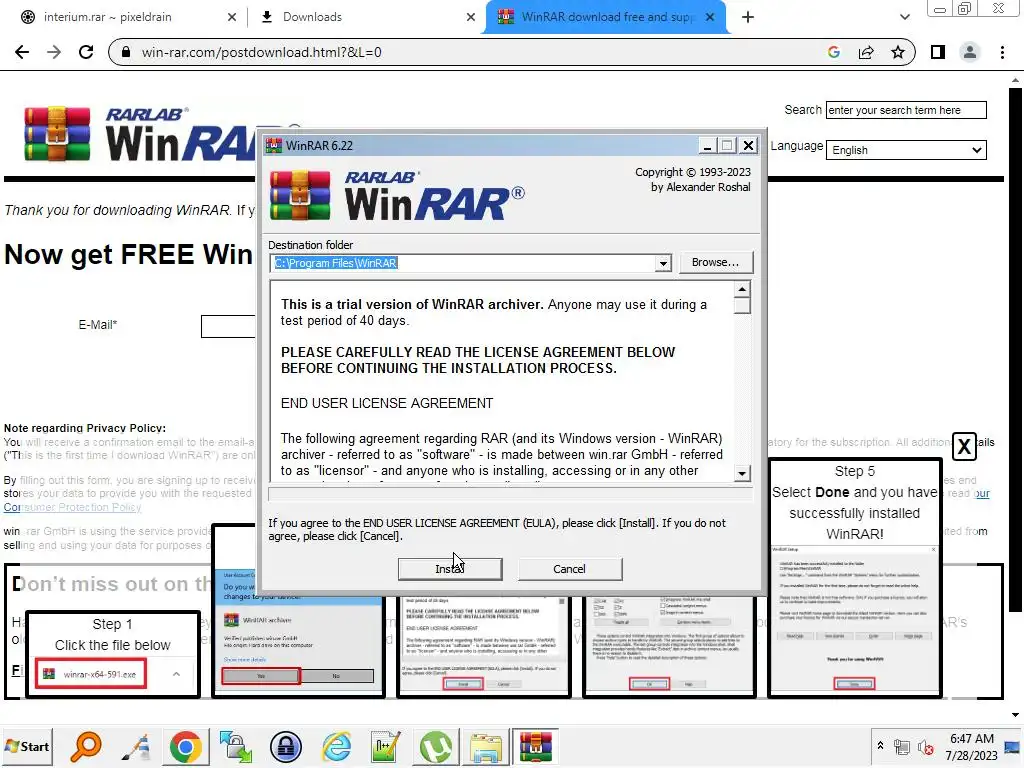The image size is (1024, 768).
Task: Select the WinRAR download free tab
Action: [x=607, y=17]
